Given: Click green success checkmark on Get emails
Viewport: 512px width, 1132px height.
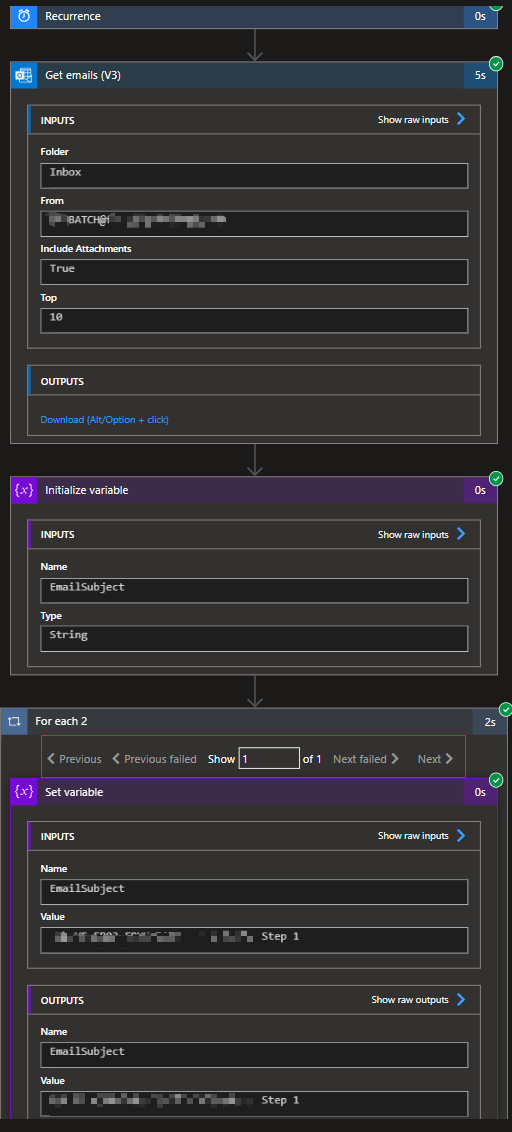Looking at the screenshot, I should pyautogui.click(x=496, y=63).
